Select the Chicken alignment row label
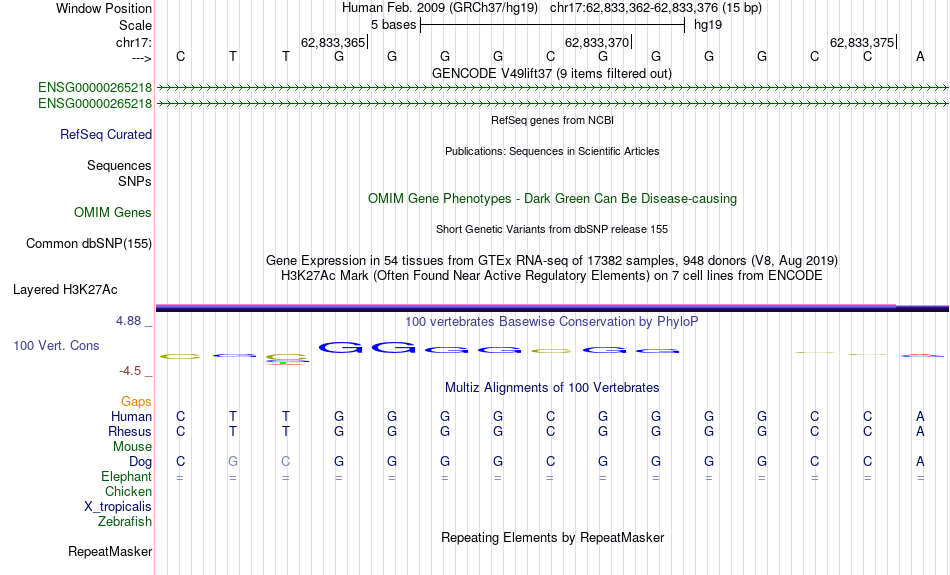The width and height of the screenshot is (950, 575). click(x=128, y=491)
